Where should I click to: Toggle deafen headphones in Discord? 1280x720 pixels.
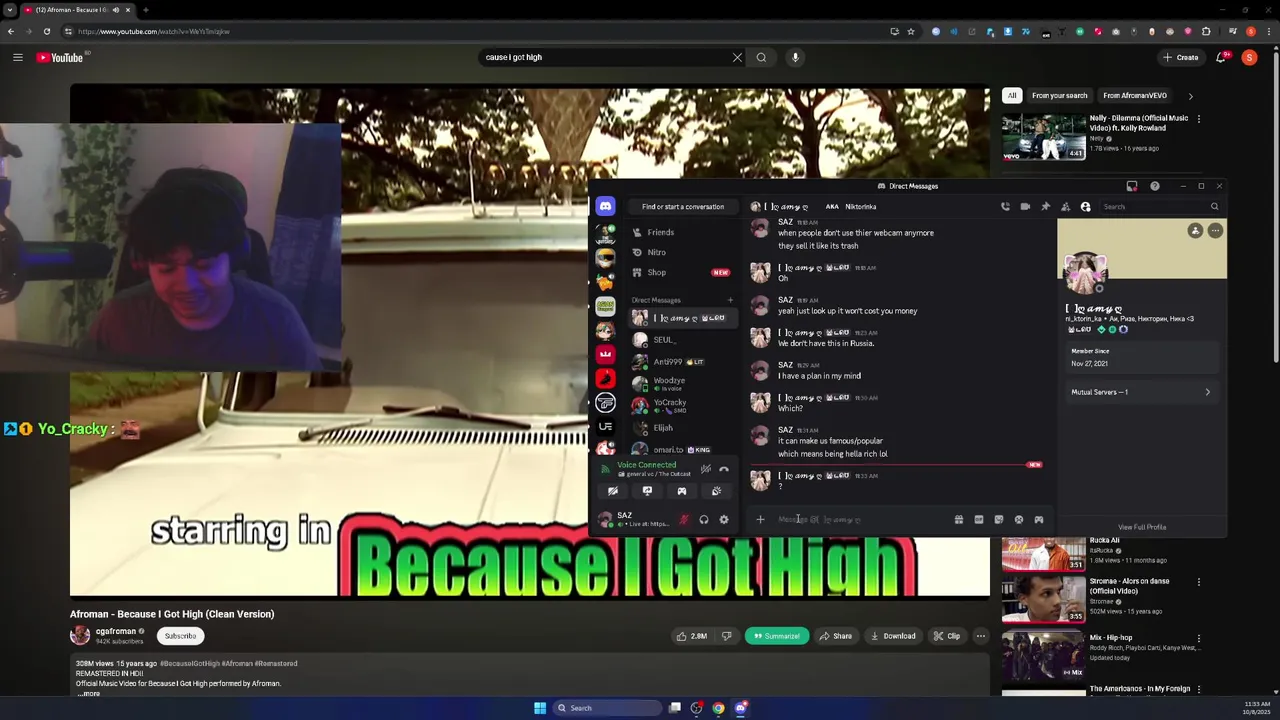coord(704,520)
